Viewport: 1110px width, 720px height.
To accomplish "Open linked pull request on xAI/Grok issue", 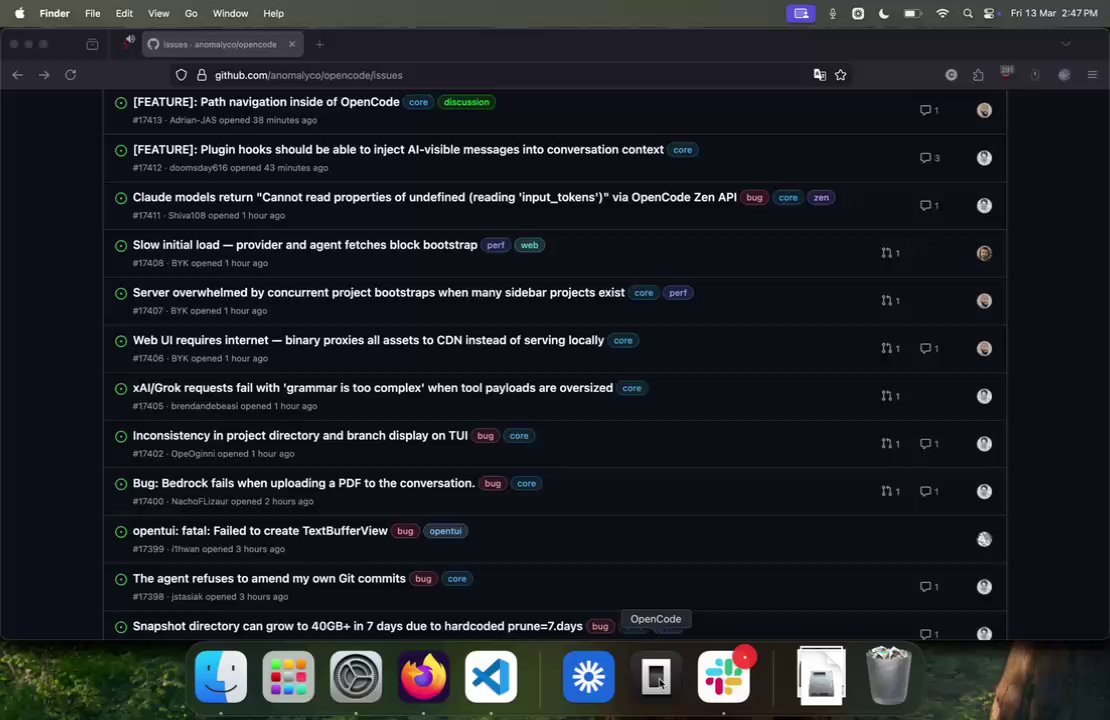I will (x=891, y=396).
